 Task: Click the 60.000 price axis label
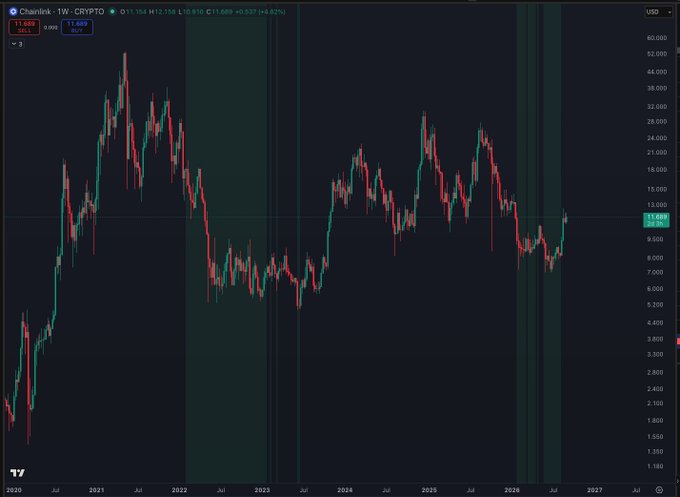[657, 38]
